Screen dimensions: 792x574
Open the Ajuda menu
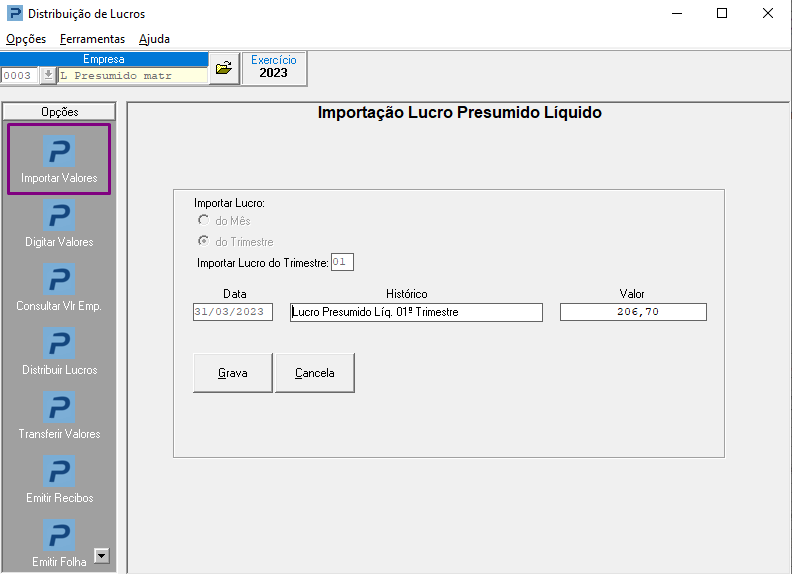(155, 39)
